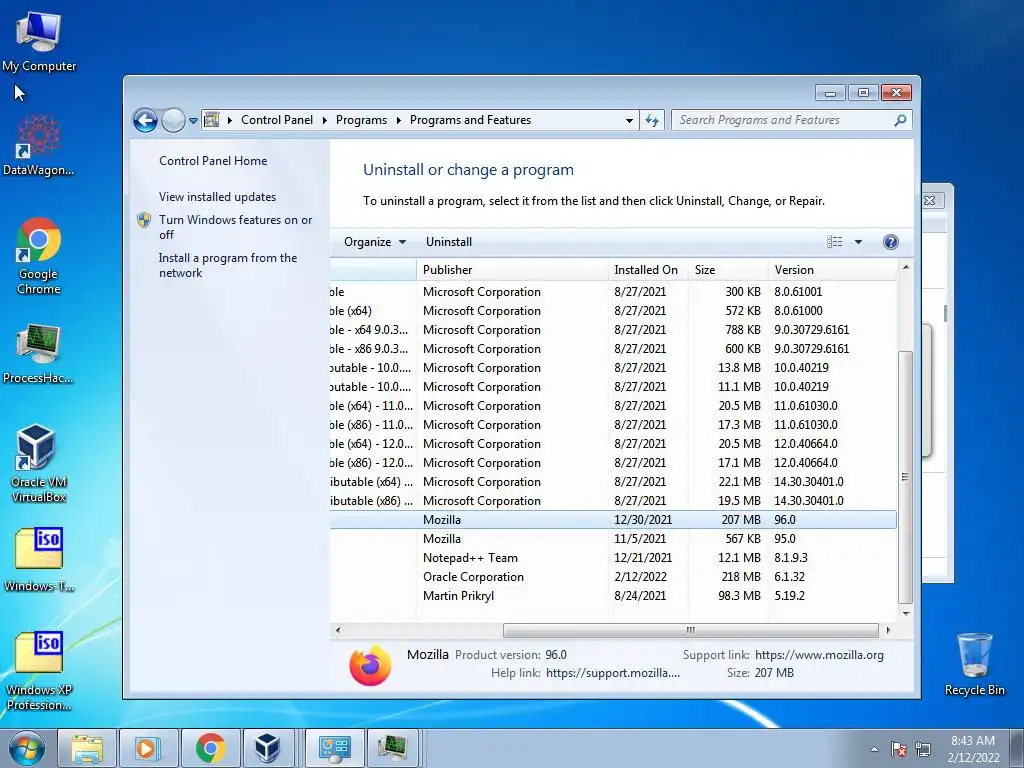Screen dimensions: 1024x768
Task: Click the forward navigation button
Action: [x=173, y=120]
